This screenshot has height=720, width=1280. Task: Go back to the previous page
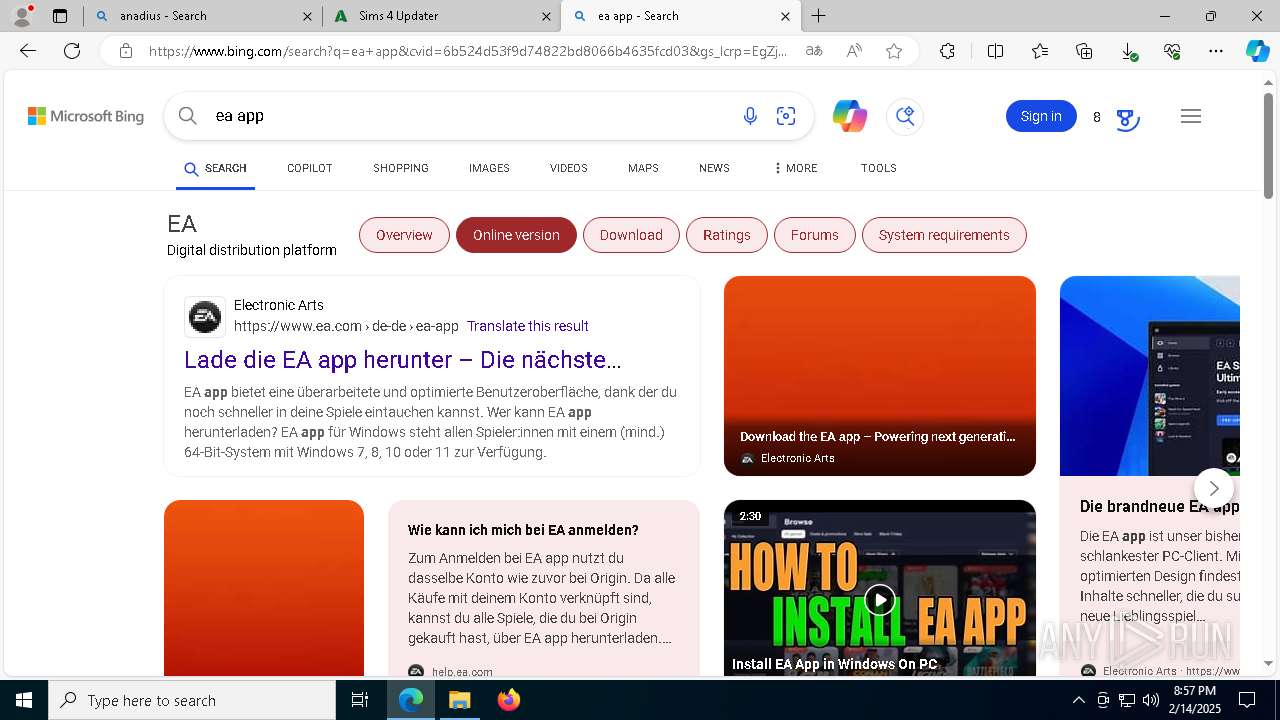pos(28,51)
